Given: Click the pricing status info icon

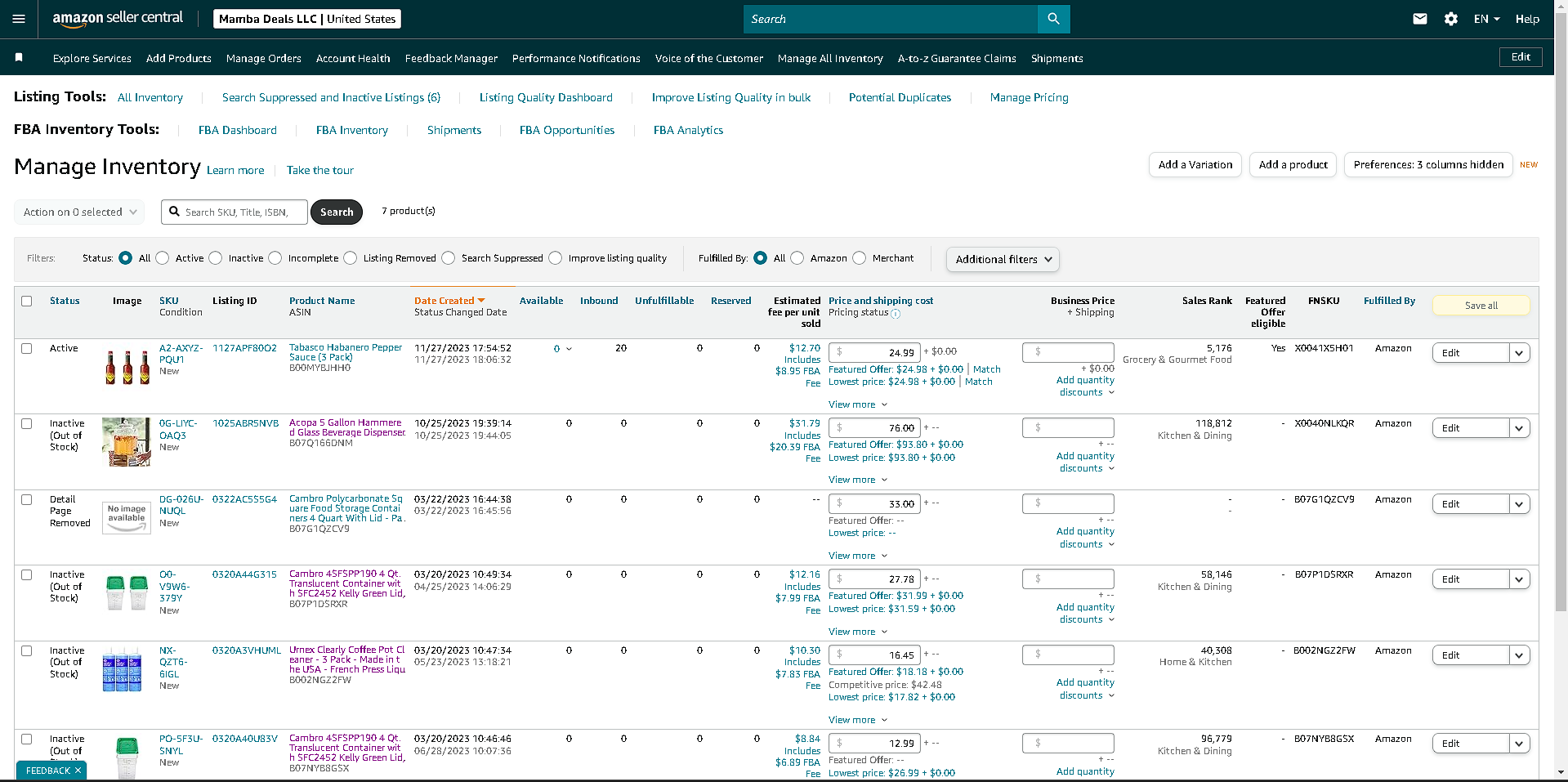Looking at the screenshot, I should pyautogui.click(x=896, y=314).
